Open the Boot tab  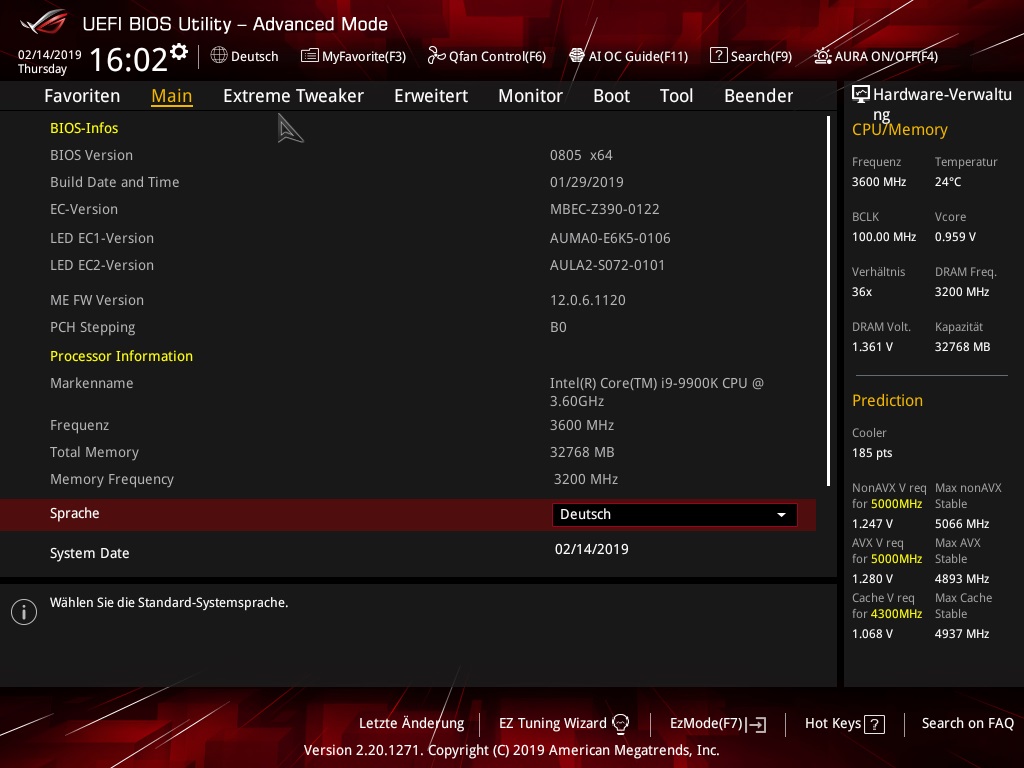(611, 96)
